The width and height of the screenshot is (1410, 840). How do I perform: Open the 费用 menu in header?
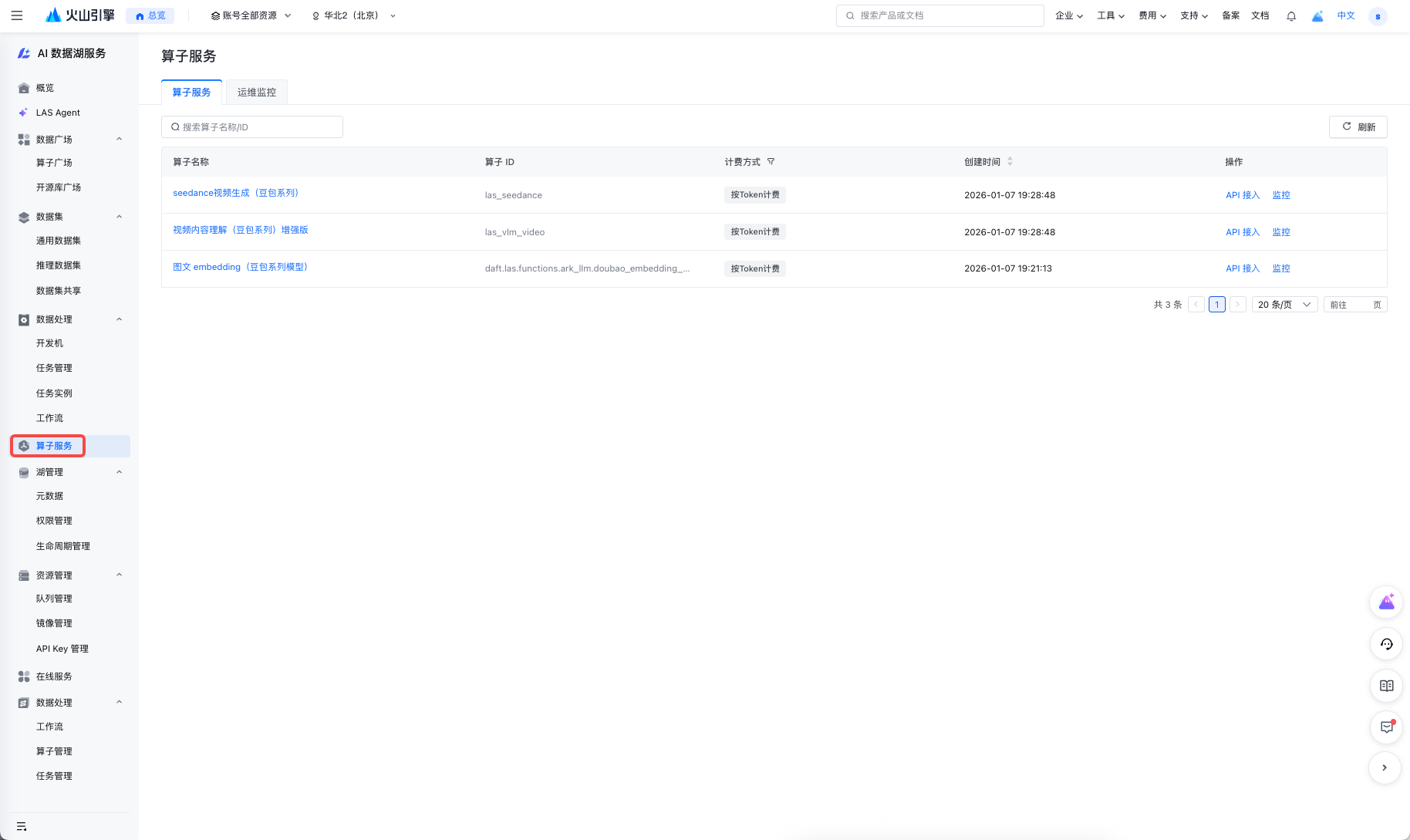click(1152, 15)
